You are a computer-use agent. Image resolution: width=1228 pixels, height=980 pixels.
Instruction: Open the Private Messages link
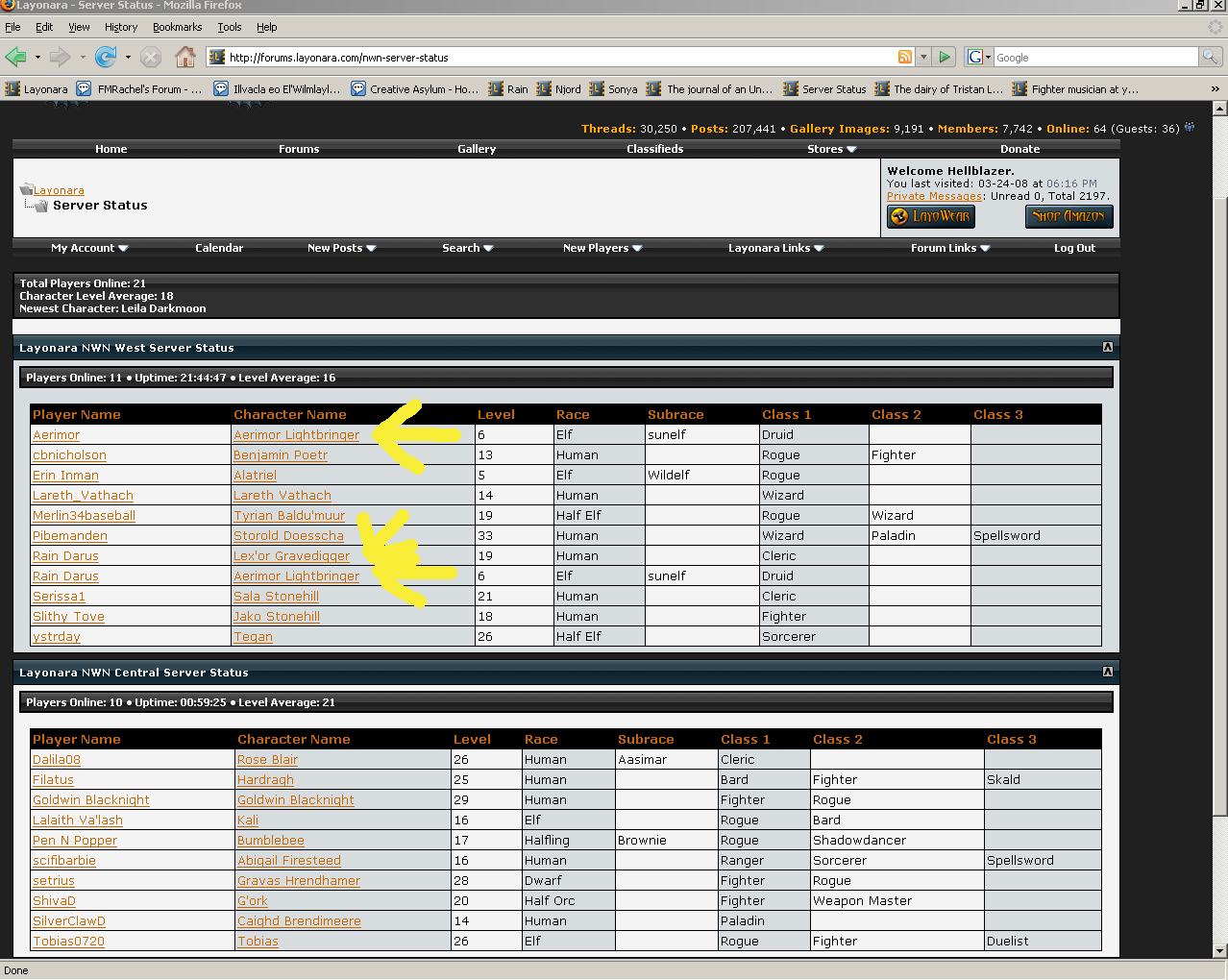click(x=935, y=196)
